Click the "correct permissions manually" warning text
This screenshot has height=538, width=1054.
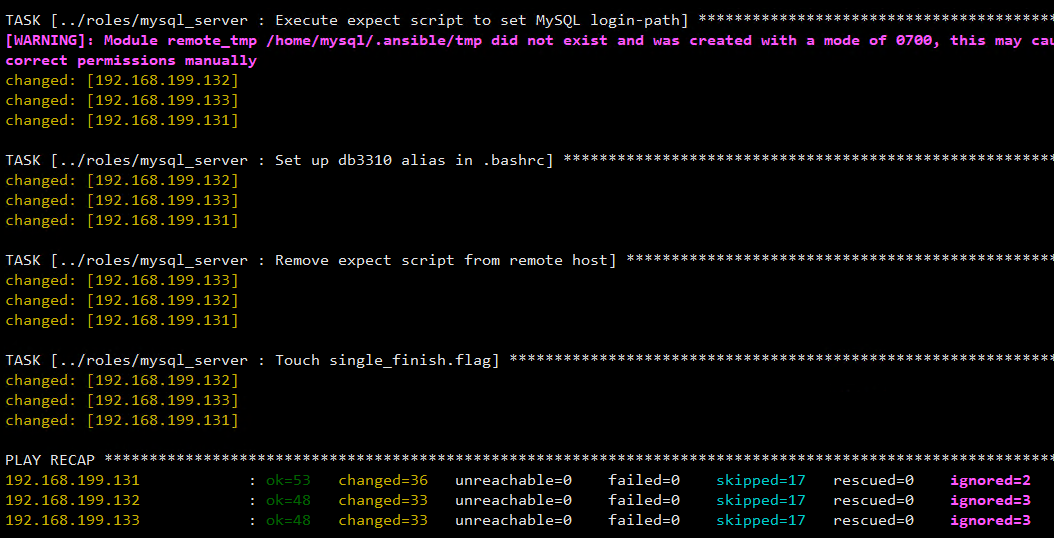[131, 60]
